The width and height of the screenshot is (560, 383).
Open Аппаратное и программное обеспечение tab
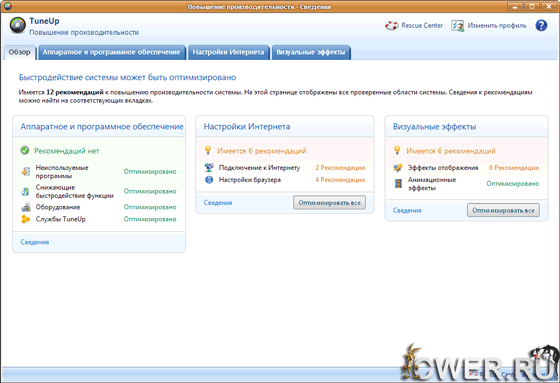111,52
